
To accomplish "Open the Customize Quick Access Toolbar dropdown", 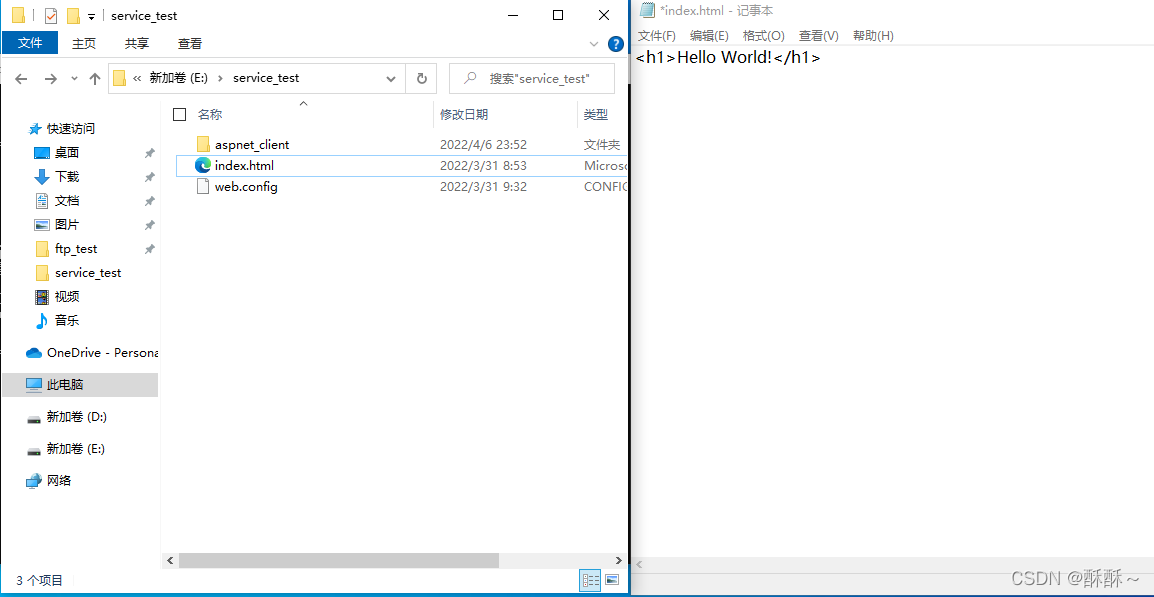I will tap(91, 16).
